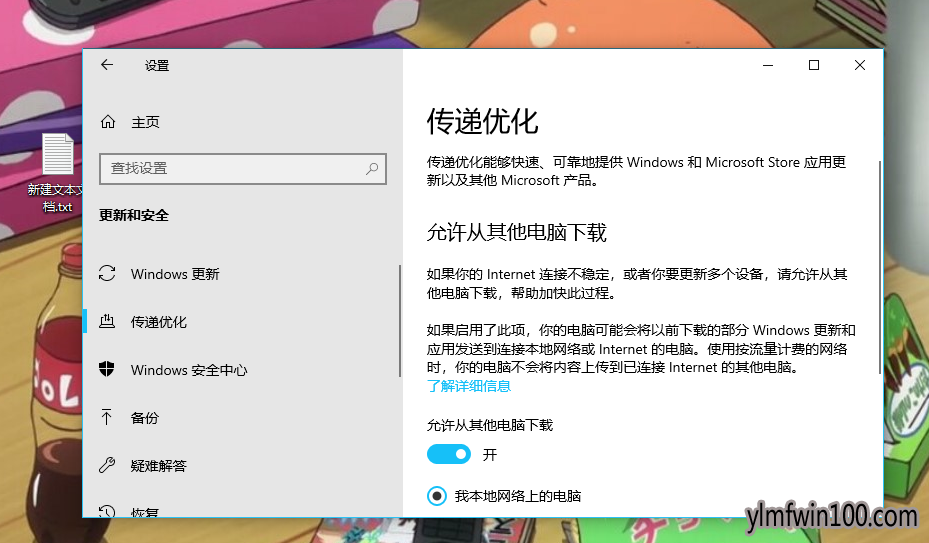The height and width of the screenshot is (543, 929).
Task: Click the Windows 更新 sync icon
Action: (107, 273)
